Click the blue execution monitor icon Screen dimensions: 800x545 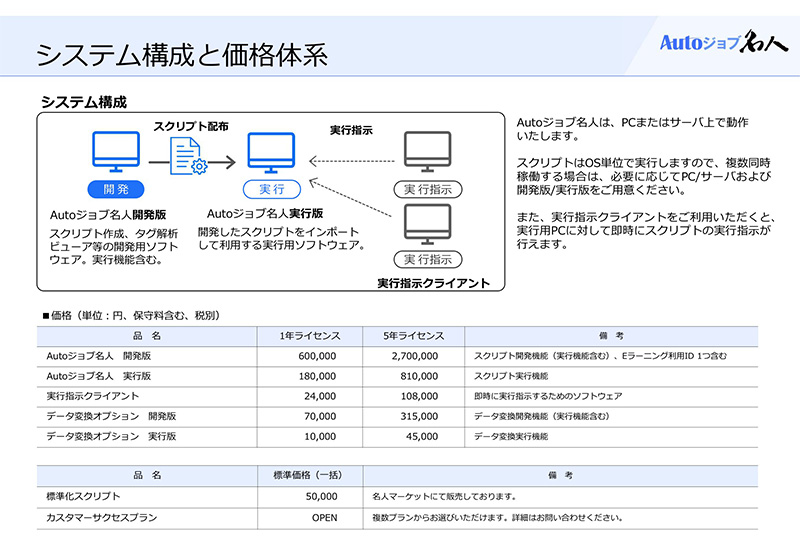point(271,153)
